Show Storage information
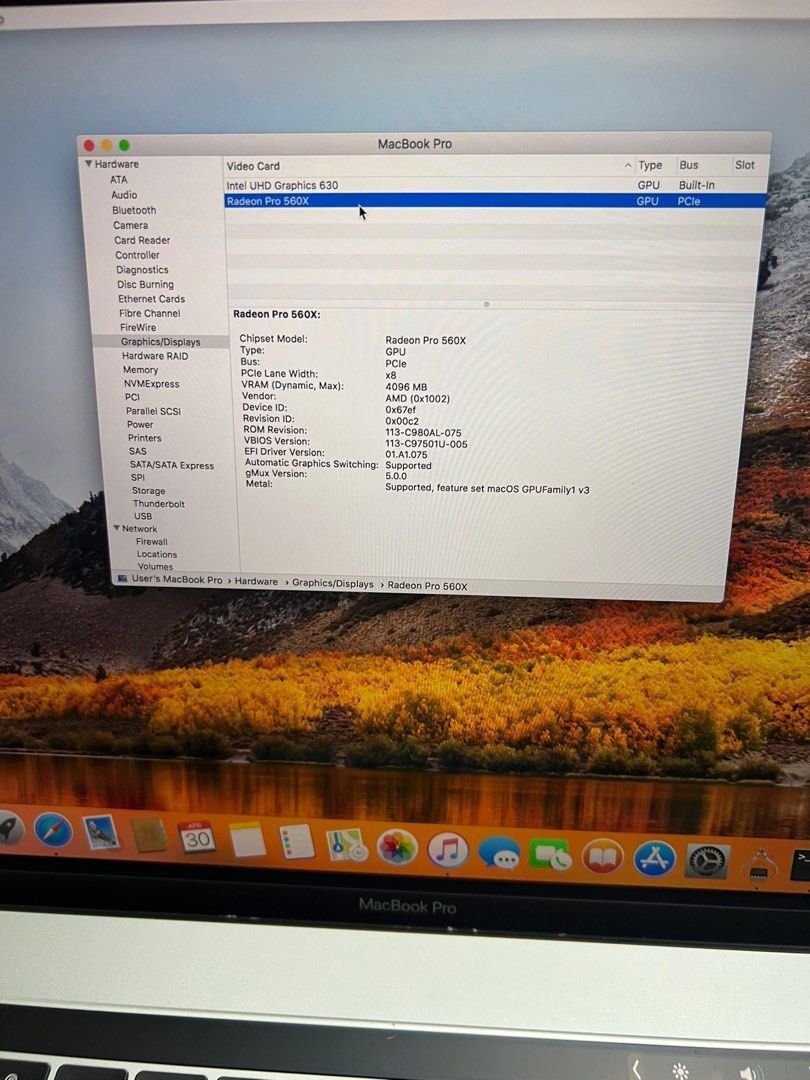Image resolution: width=810 pixels, height=1080 pixels. tap(149, 490)
